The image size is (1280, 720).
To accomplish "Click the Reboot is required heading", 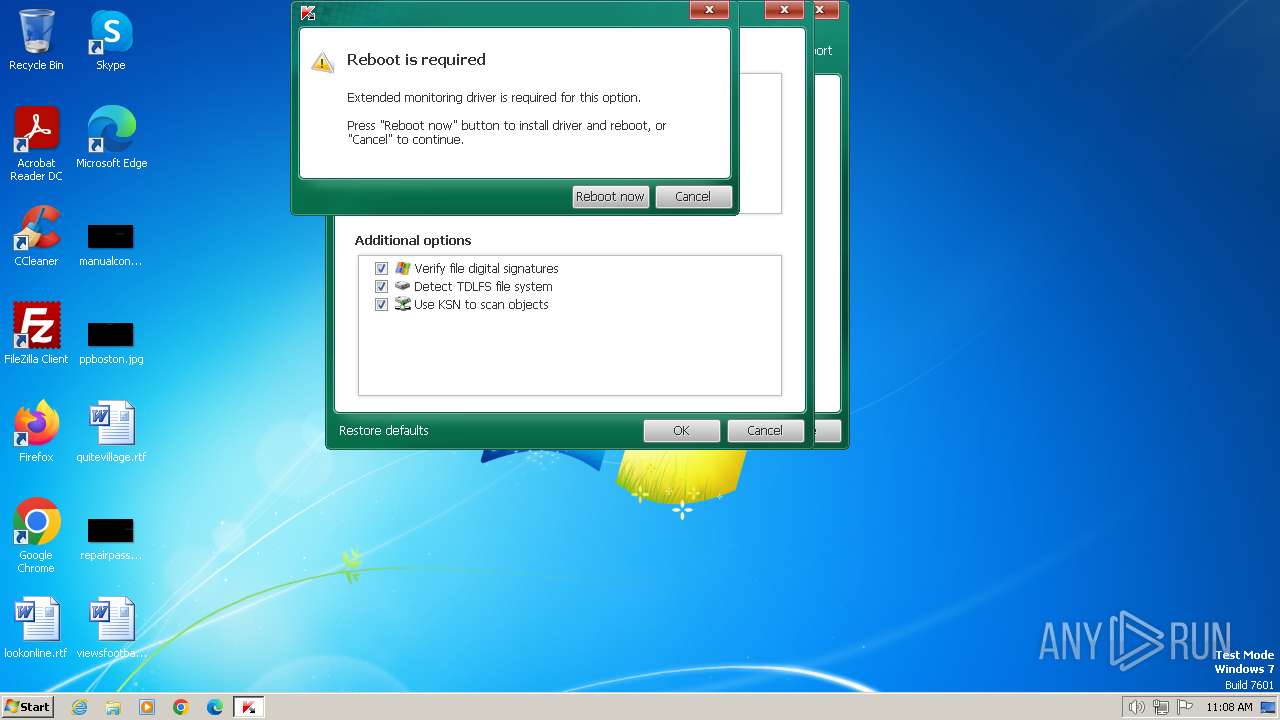I will (416, 60).
